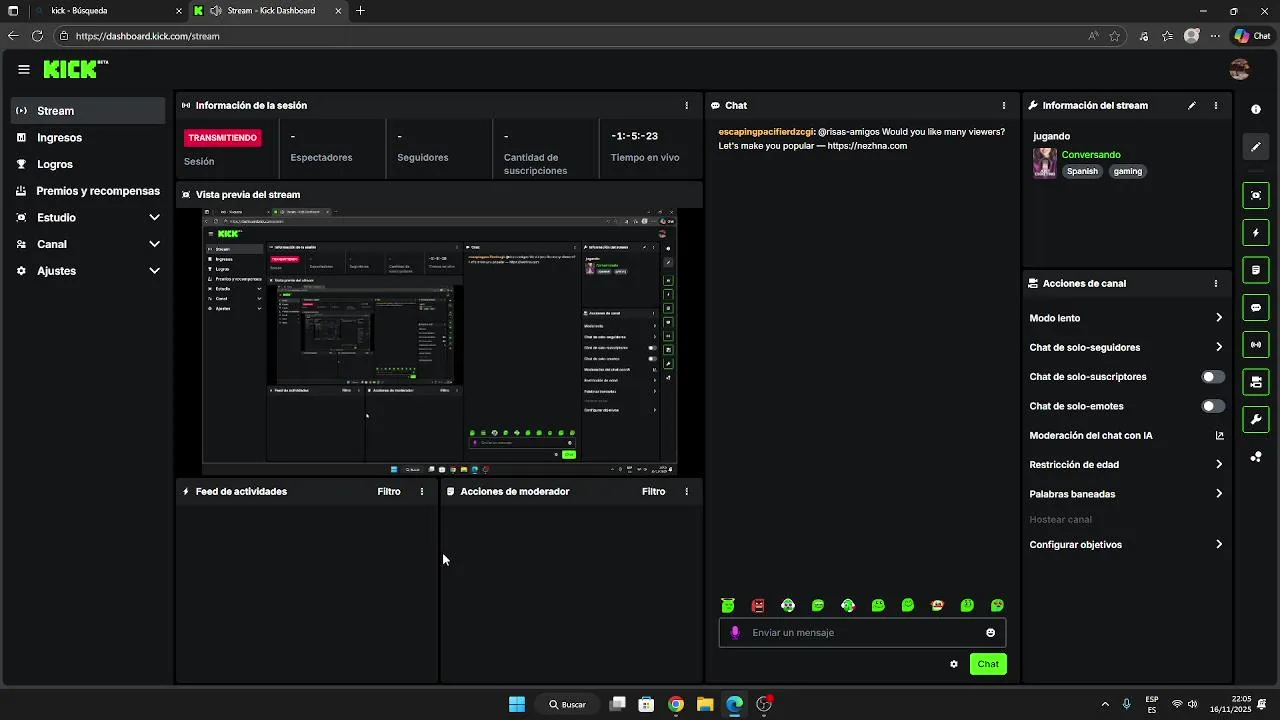Click the green Chat send button
1280x720 pixels.
(988, 664)
